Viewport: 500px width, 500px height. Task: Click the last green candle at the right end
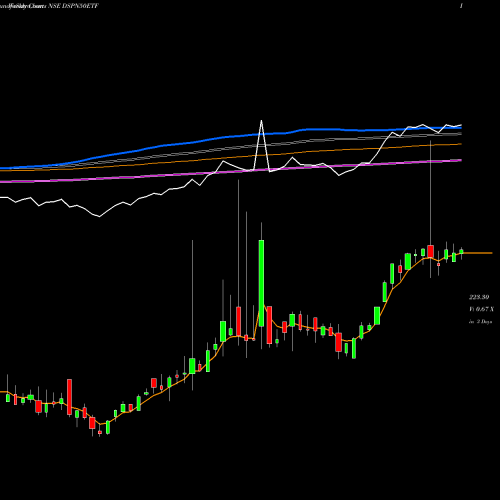click(461, 252)
